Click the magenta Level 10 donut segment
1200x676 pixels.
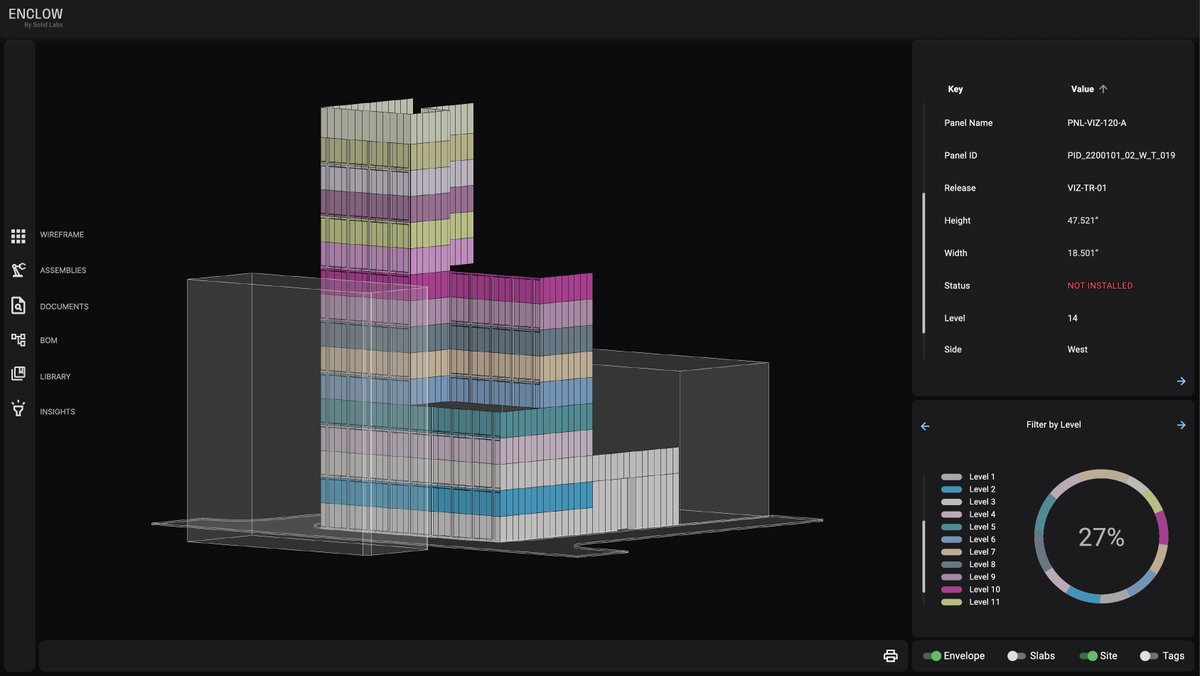tap(1162, 526)
